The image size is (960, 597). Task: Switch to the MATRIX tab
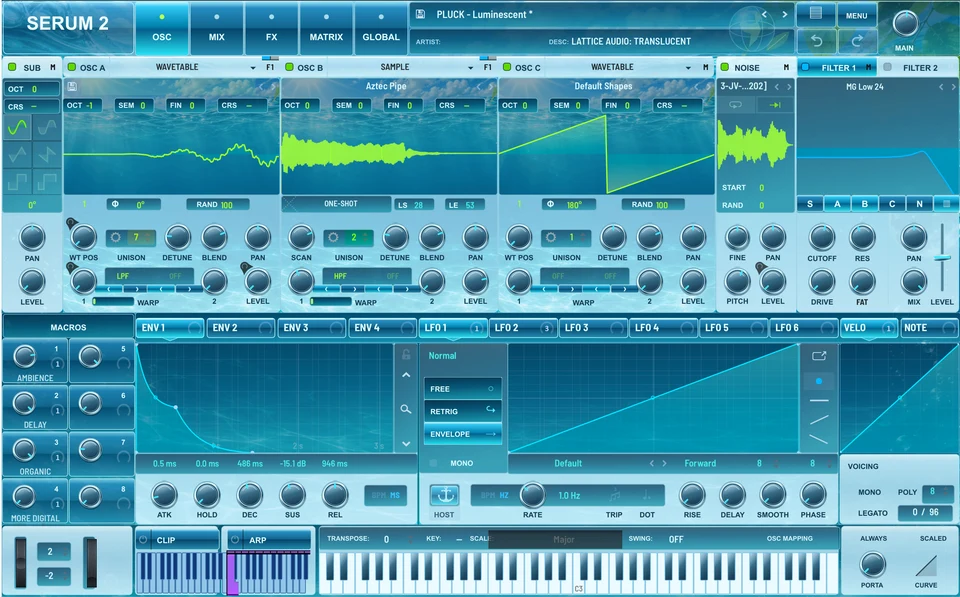pos(326,28)
